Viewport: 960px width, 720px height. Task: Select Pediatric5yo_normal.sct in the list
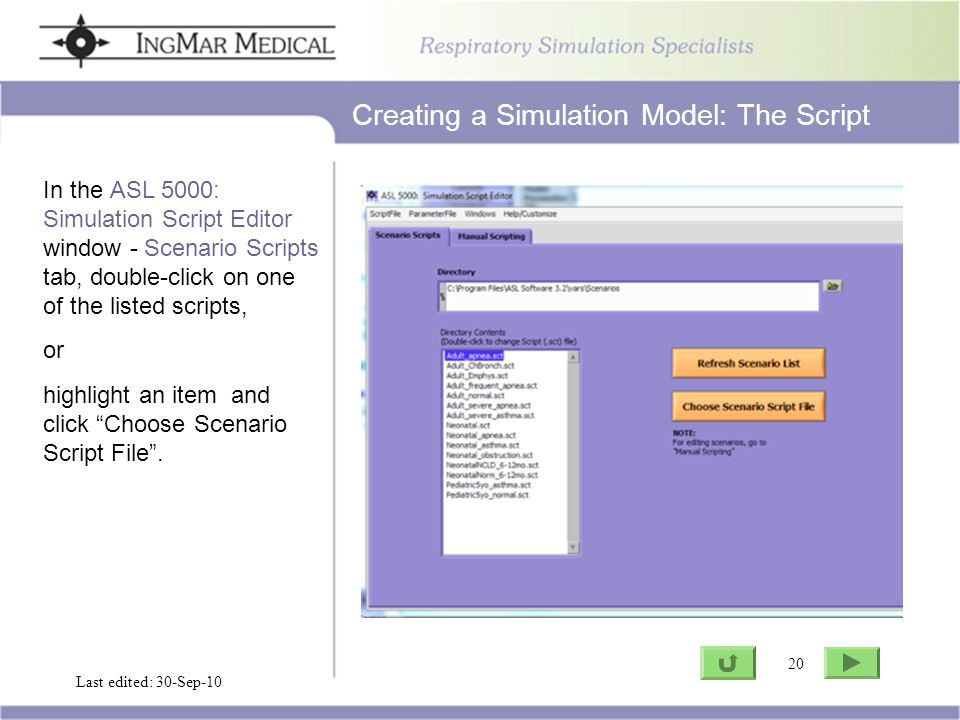[487, 495]
